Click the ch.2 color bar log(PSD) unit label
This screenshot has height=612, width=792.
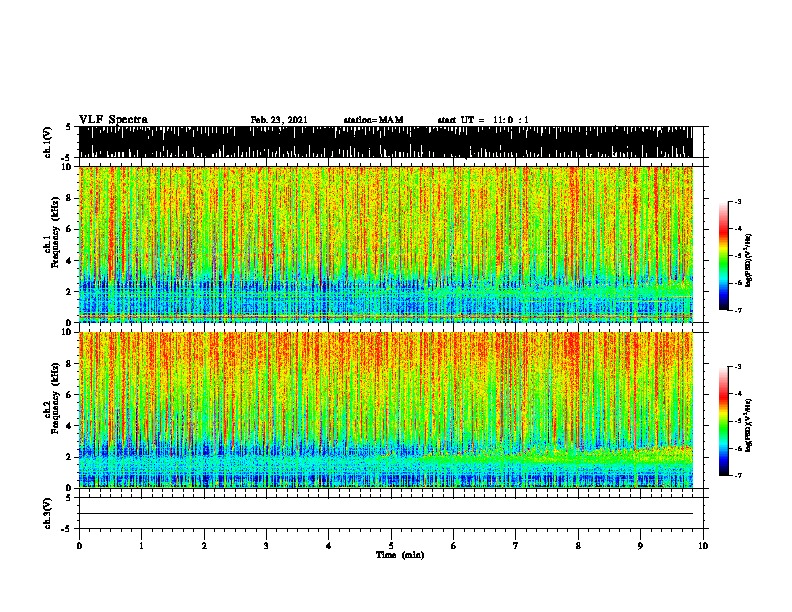[x=749, y=425]
